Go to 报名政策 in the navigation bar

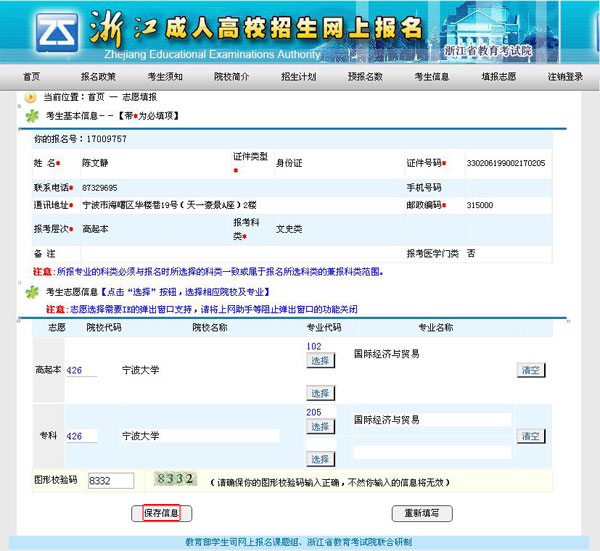point(98,76)
